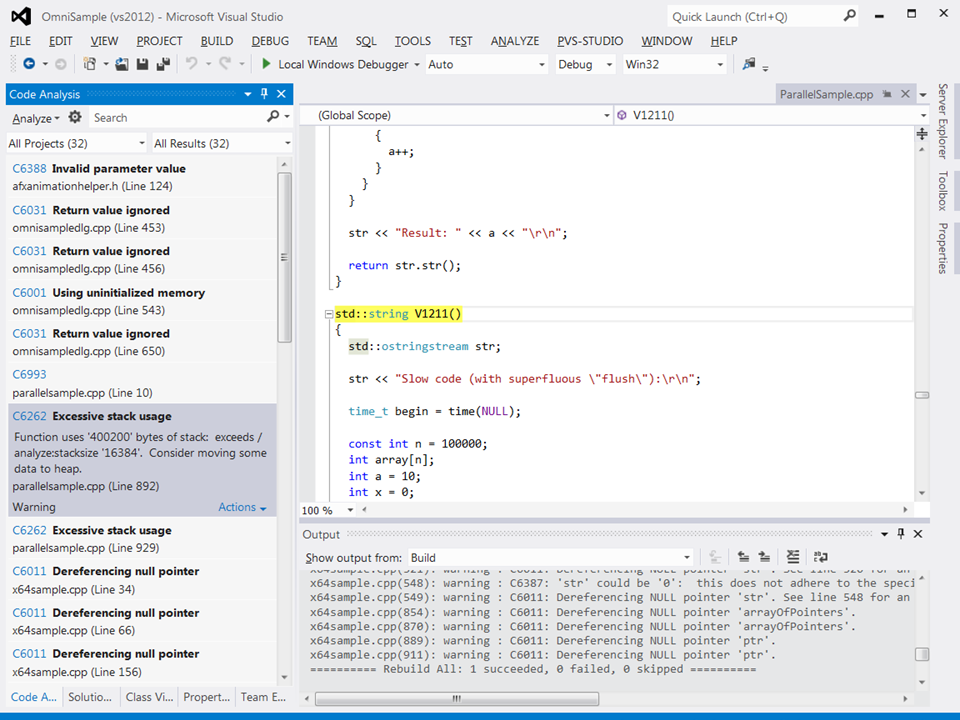
Task: Open the TOOLS menu
Action: (x=413, y=41)
